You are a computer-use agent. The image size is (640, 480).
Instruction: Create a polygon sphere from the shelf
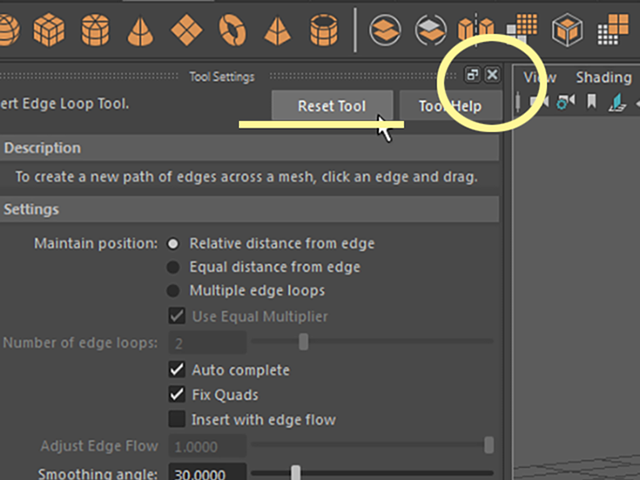pos(9,30)
